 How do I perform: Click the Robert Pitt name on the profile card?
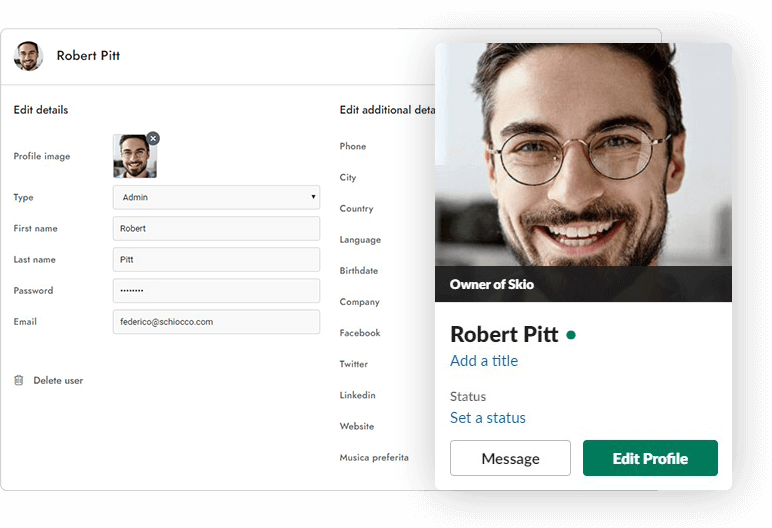pos(503,334)
